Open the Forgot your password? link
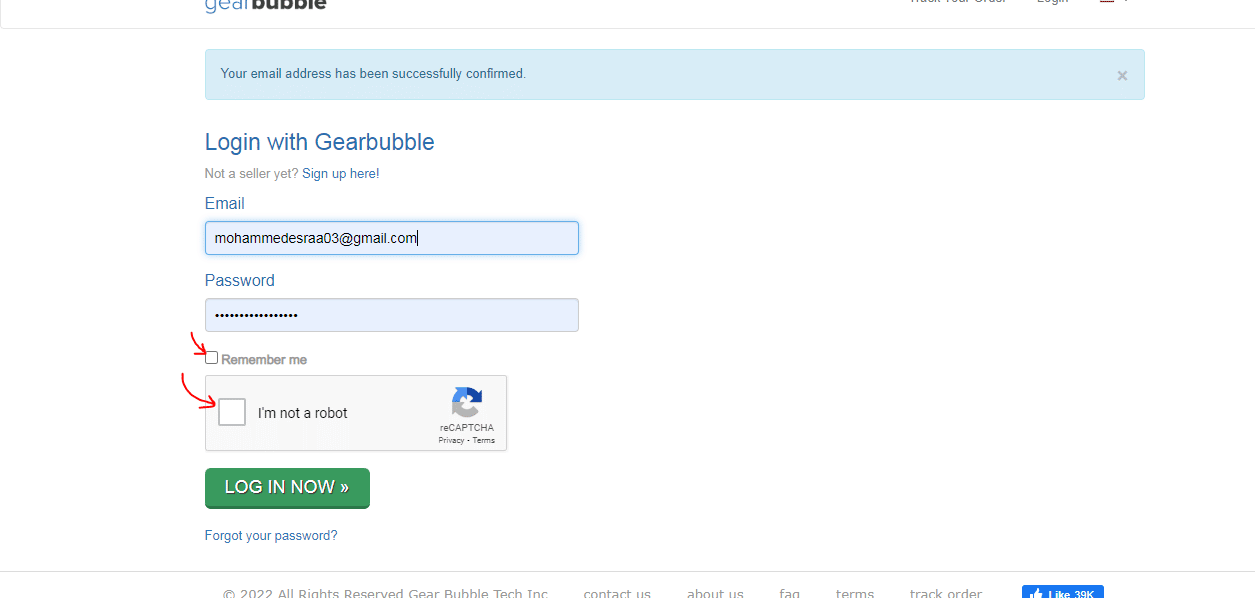 [271, 535]
